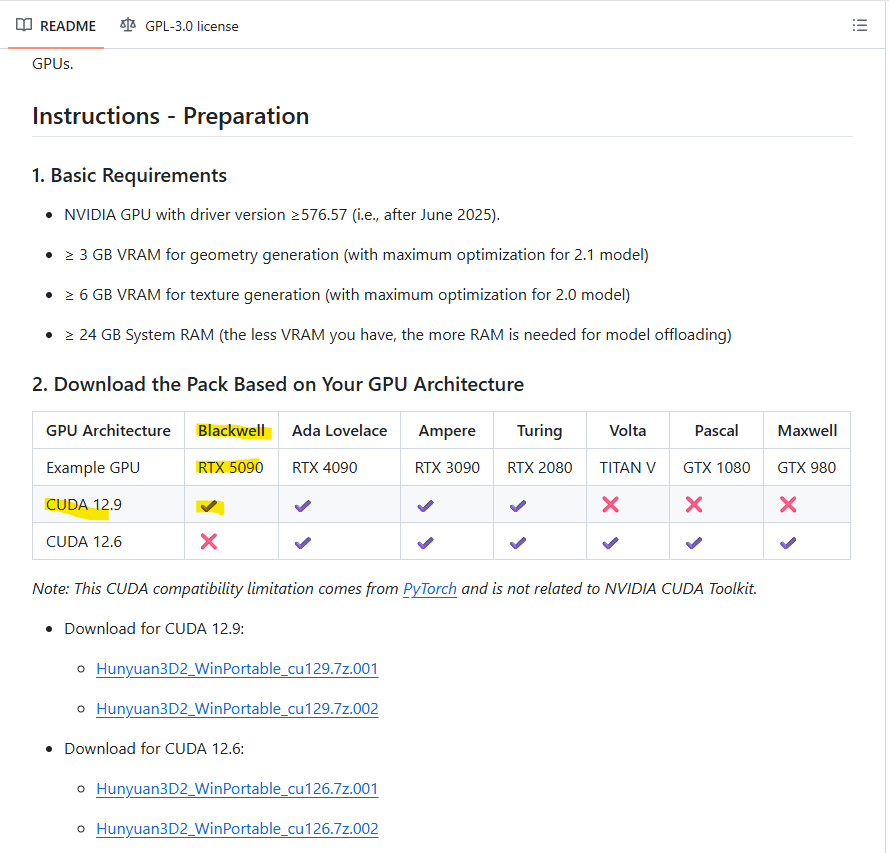889x853 pixels.
Task: Download Hunyuan3D2_WinPortable_cu129.7z.002
Action: point(237,709)
